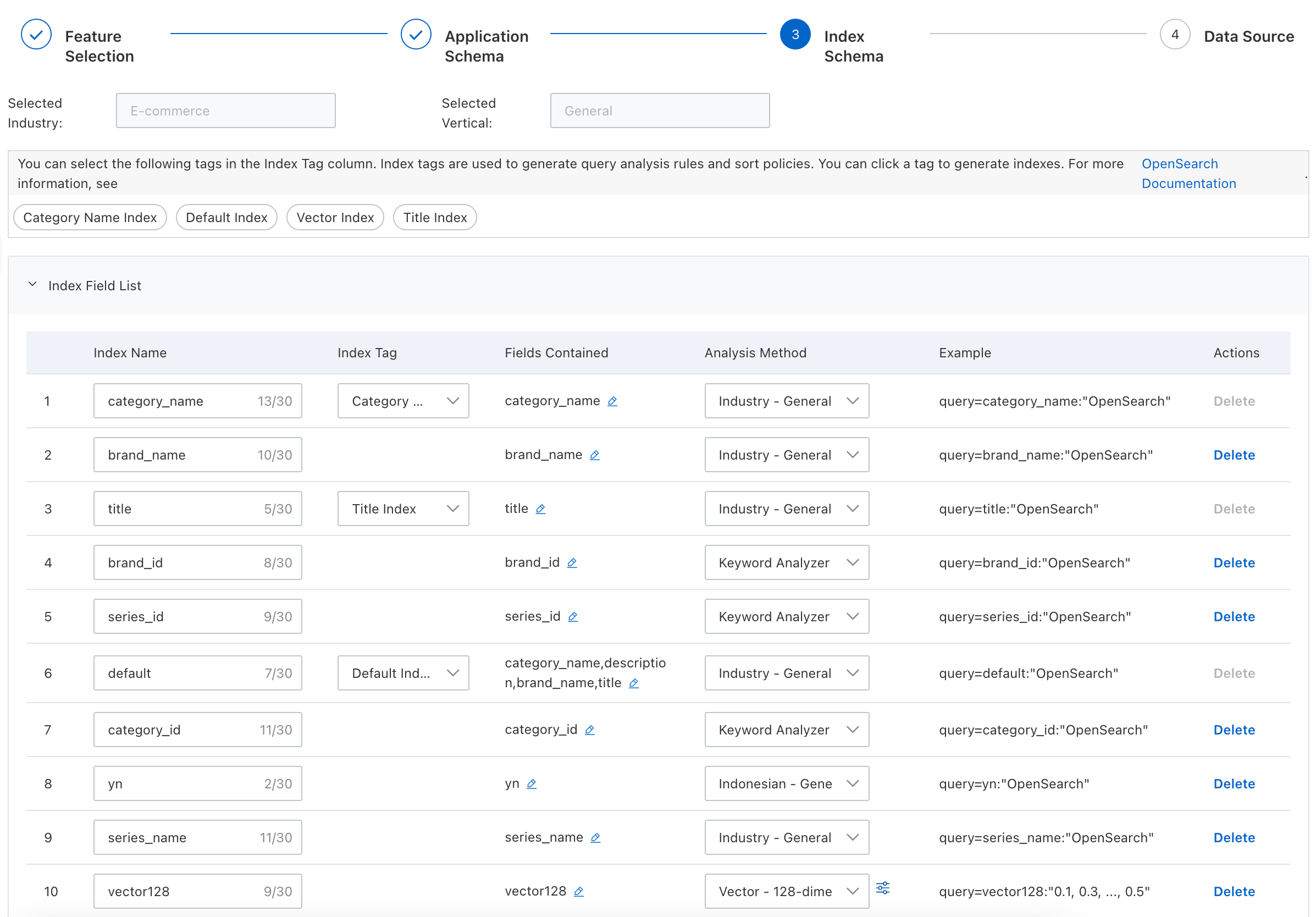Edit the title field contained

pos(540,509)
